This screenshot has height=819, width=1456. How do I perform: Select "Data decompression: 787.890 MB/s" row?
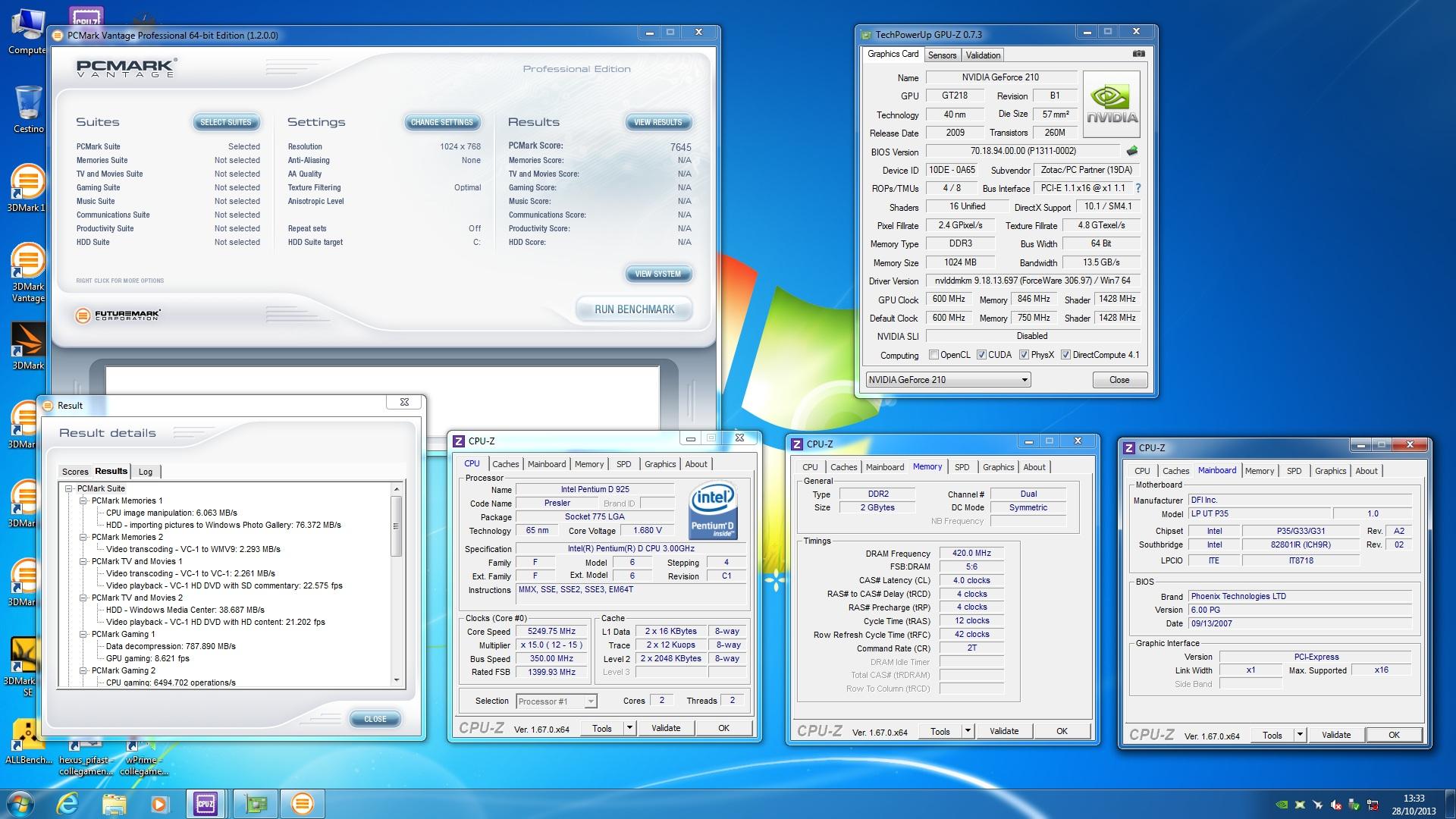171,647
